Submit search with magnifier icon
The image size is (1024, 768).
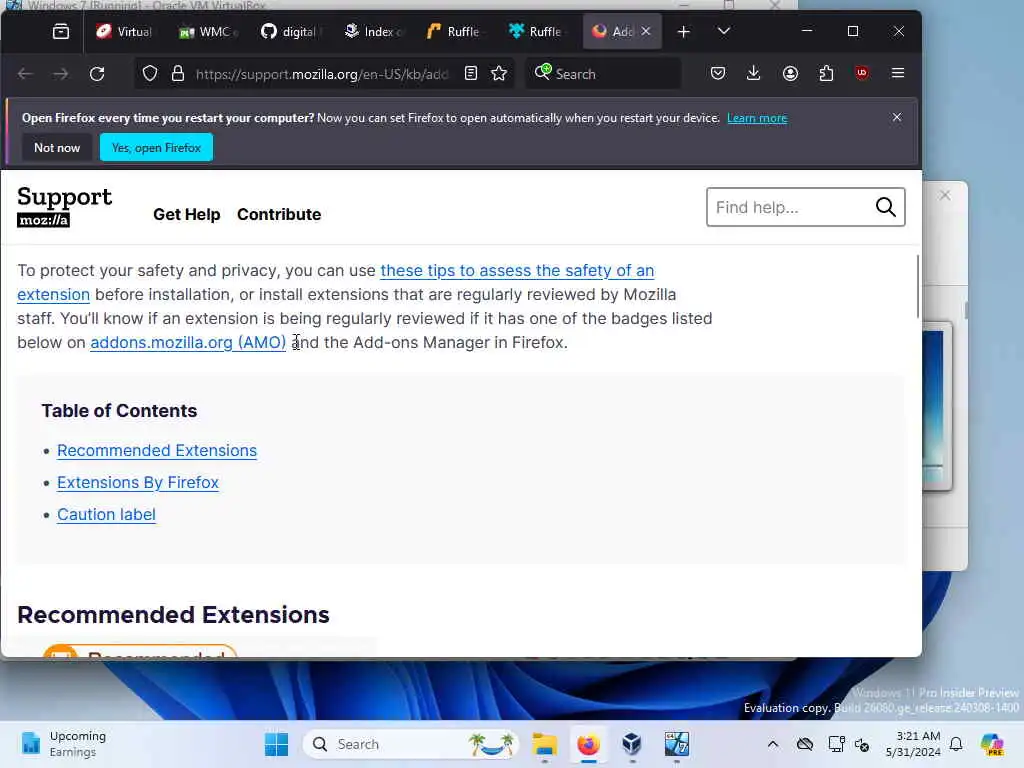886,207
